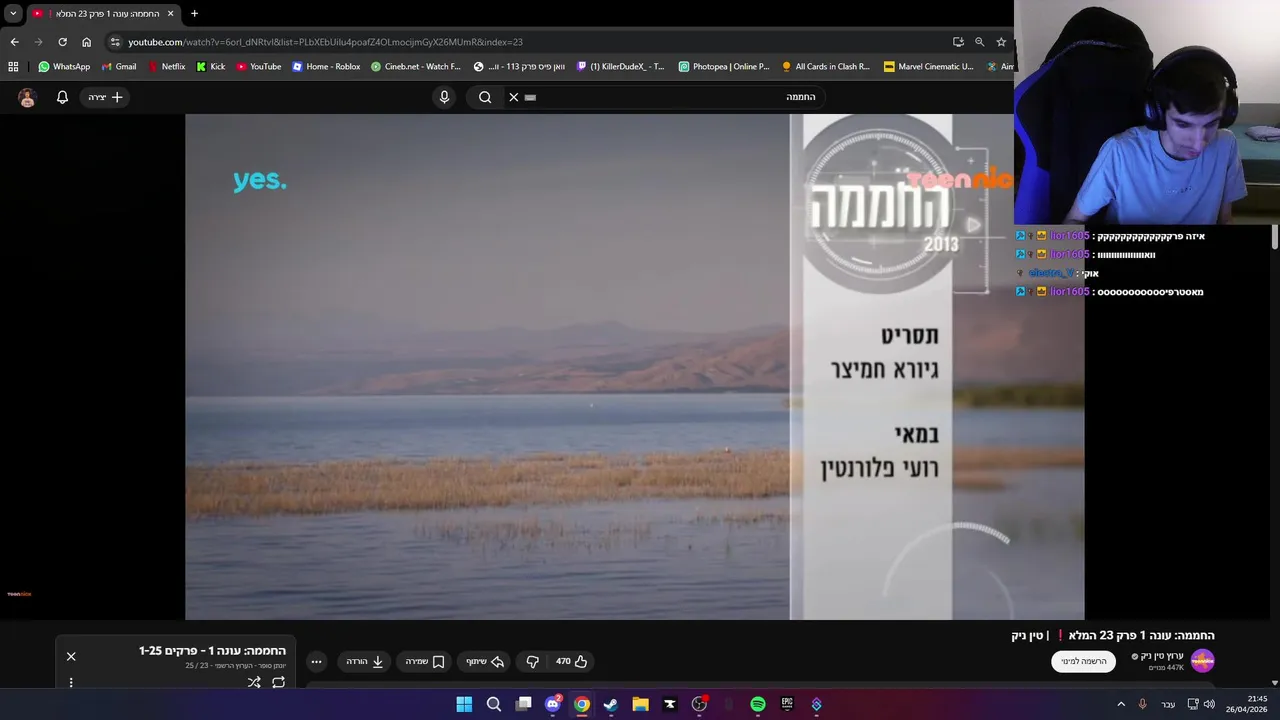The width and height of the screenshot is (1280, 720).
Task: Open the Kick bookmark
Action: click(x=211, y=67)
